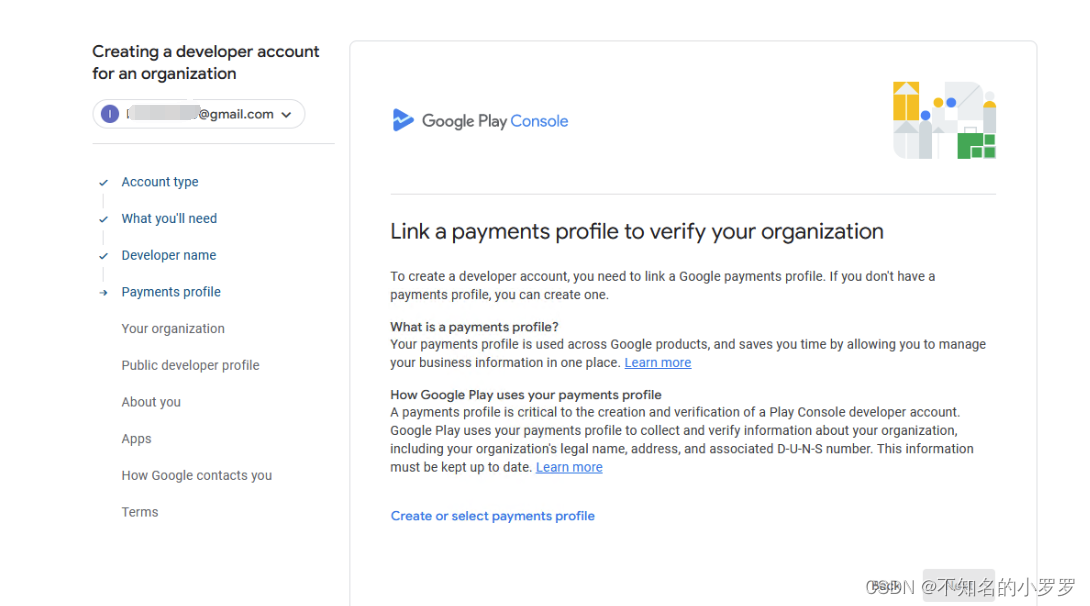Click the heading 'Link a payments profile to verify your organization'
Screen dimensions: 1090x606
pos(637,231)
